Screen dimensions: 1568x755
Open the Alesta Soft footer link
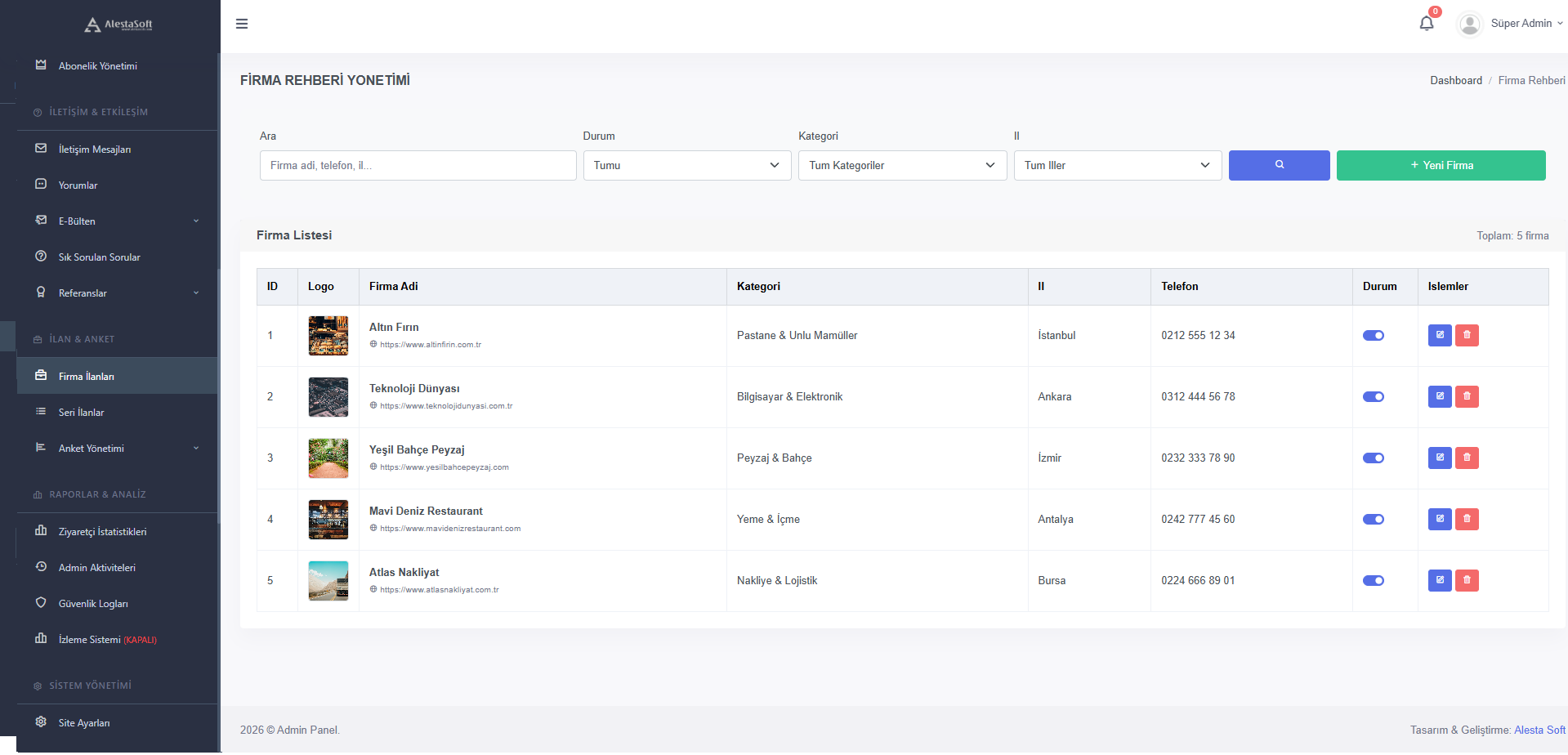(x=1539, y=730)
